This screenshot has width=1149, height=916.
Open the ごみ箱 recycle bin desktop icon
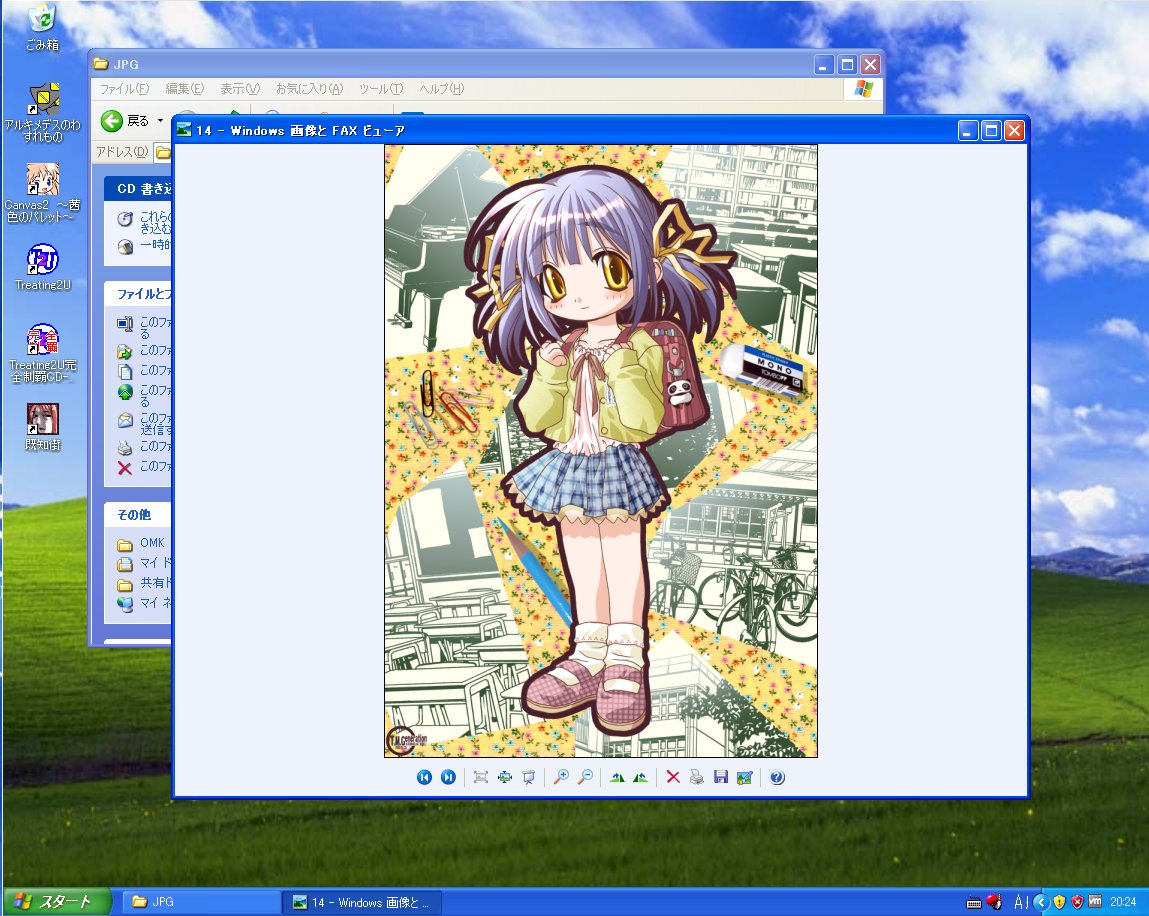pyautogui.click(x=43, y=28)
